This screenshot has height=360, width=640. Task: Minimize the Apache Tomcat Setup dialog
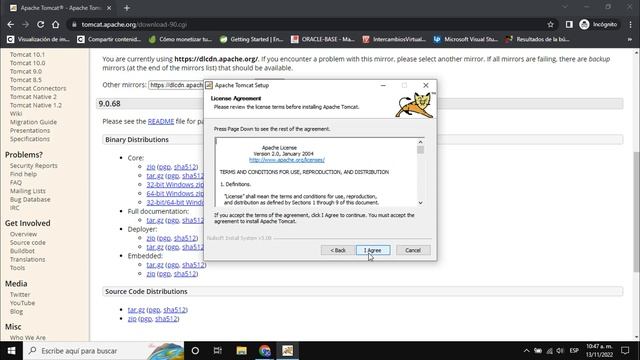point(383,85)
